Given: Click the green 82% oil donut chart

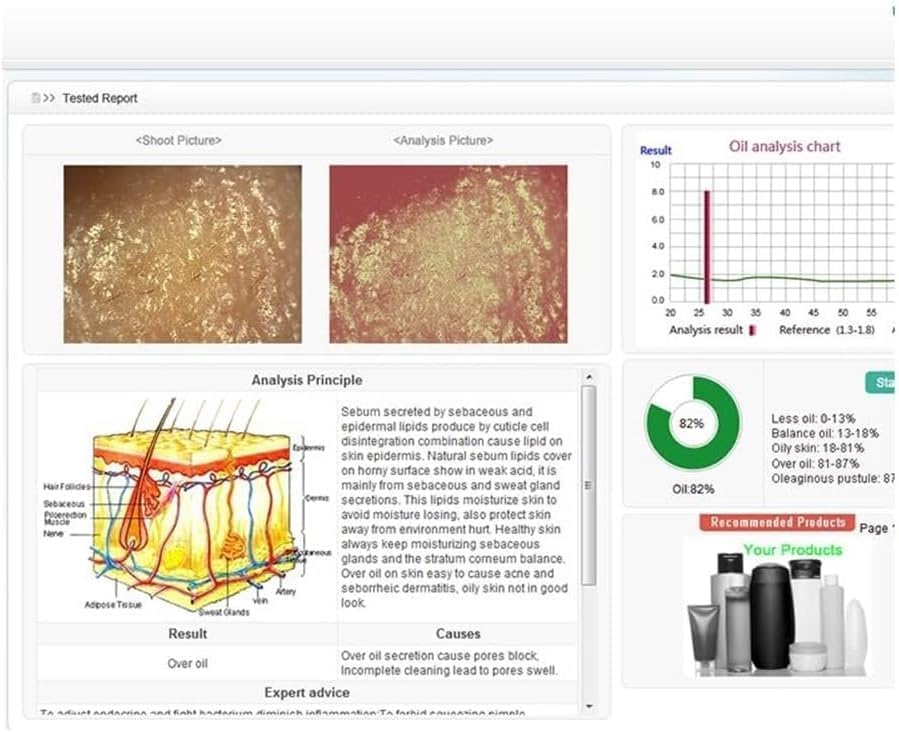Looking at the screenshot, I should [x=692, y=423].
